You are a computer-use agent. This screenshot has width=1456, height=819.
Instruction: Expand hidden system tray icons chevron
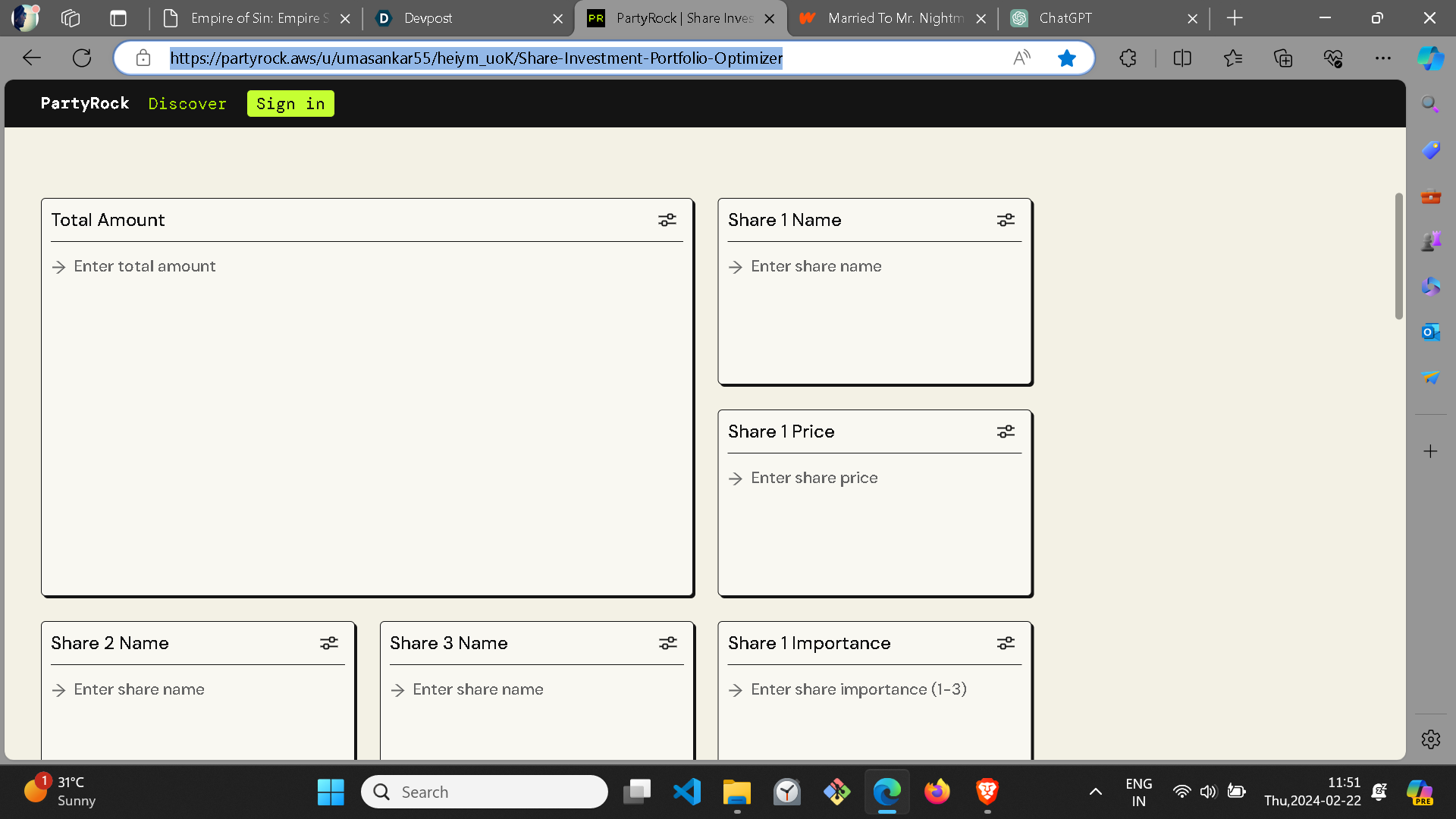coord(1095,792)
